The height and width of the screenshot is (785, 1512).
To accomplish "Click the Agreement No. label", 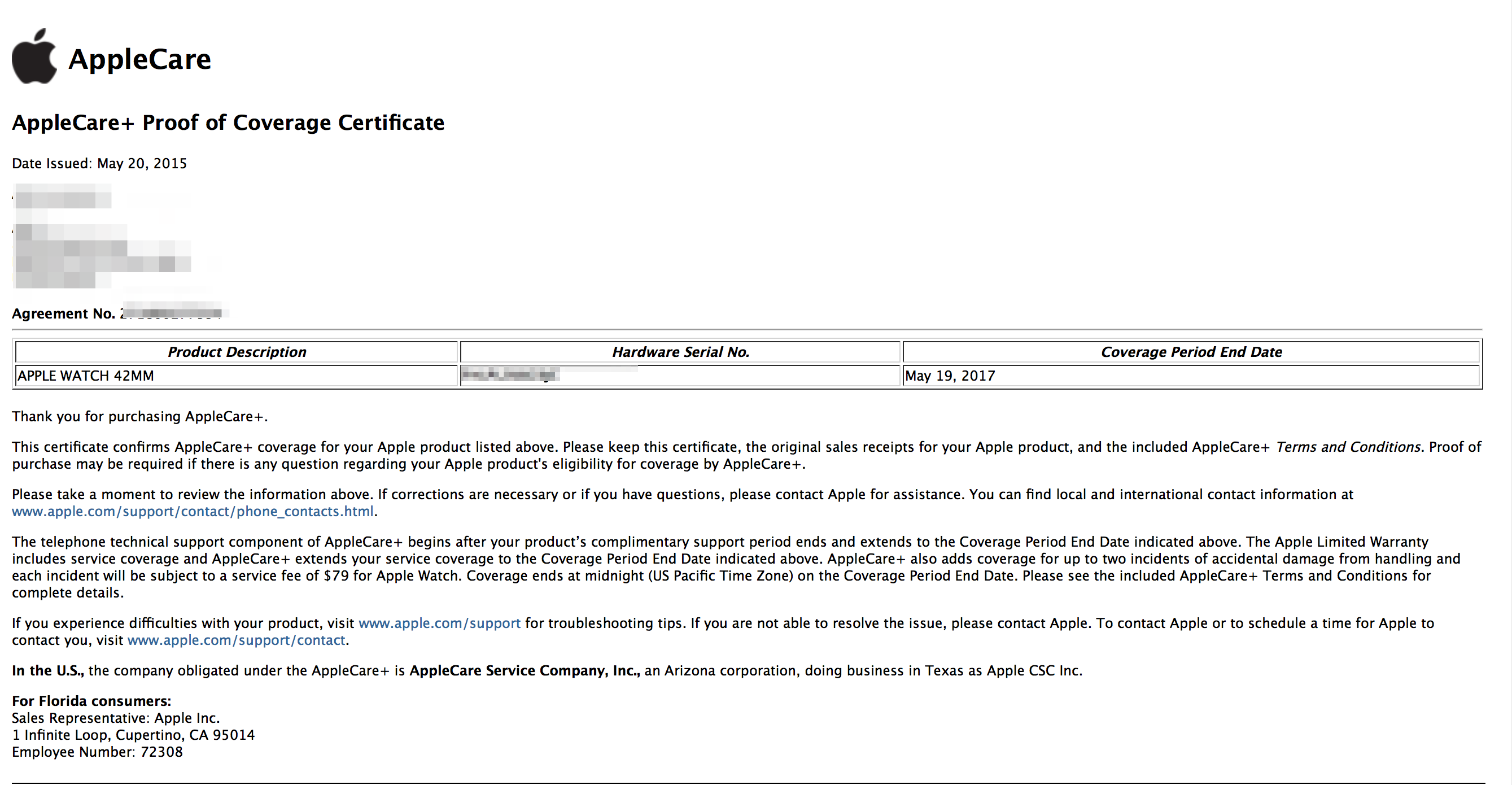I will [63, 313].
